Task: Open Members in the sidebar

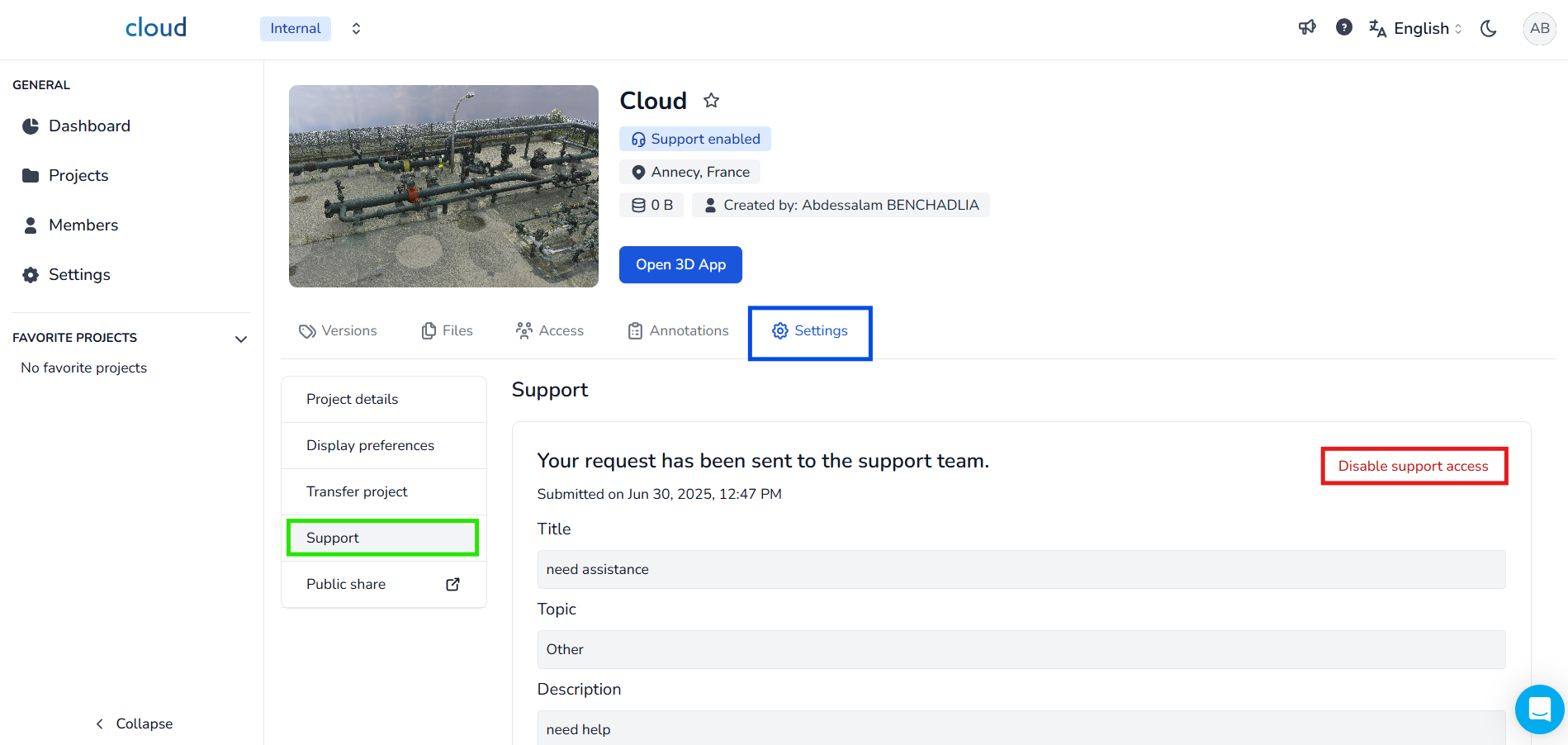Action: pos(83,225)
